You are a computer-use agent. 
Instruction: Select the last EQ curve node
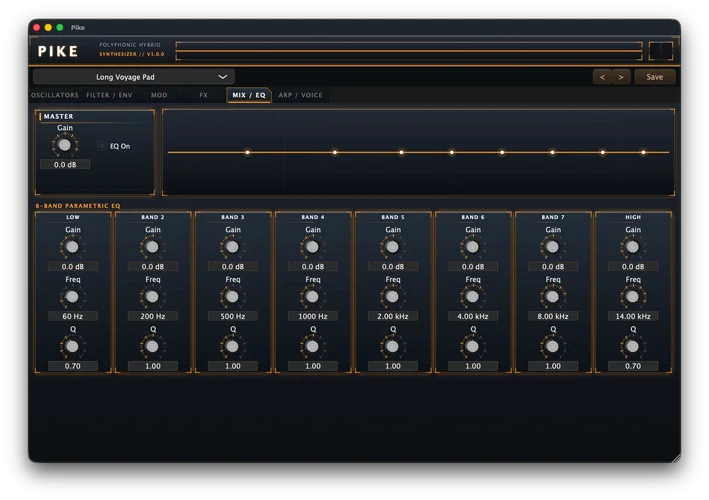pos(643,152)
